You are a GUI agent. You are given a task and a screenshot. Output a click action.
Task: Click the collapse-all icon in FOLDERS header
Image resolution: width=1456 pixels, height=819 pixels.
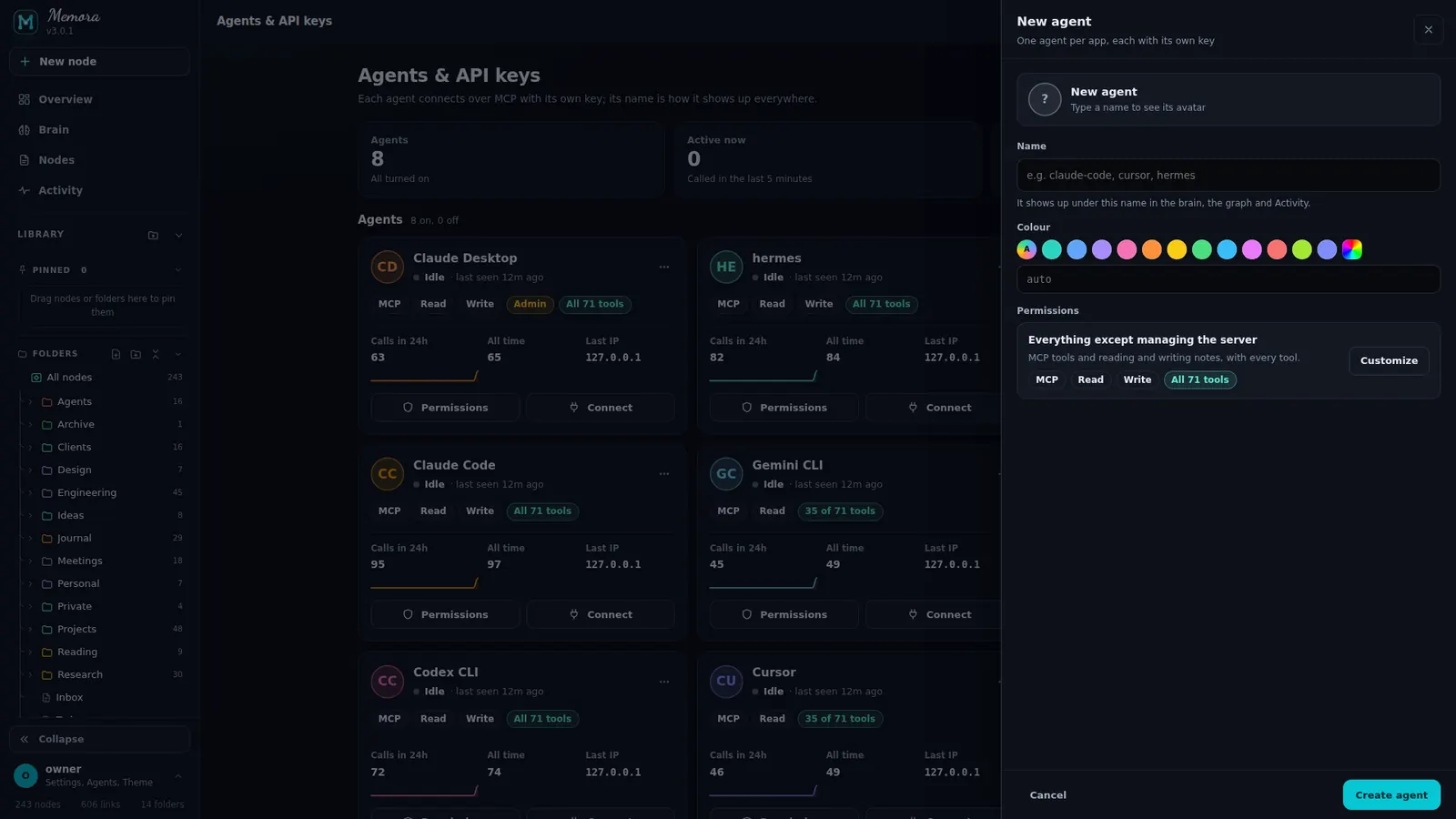[x=156, y=354]
